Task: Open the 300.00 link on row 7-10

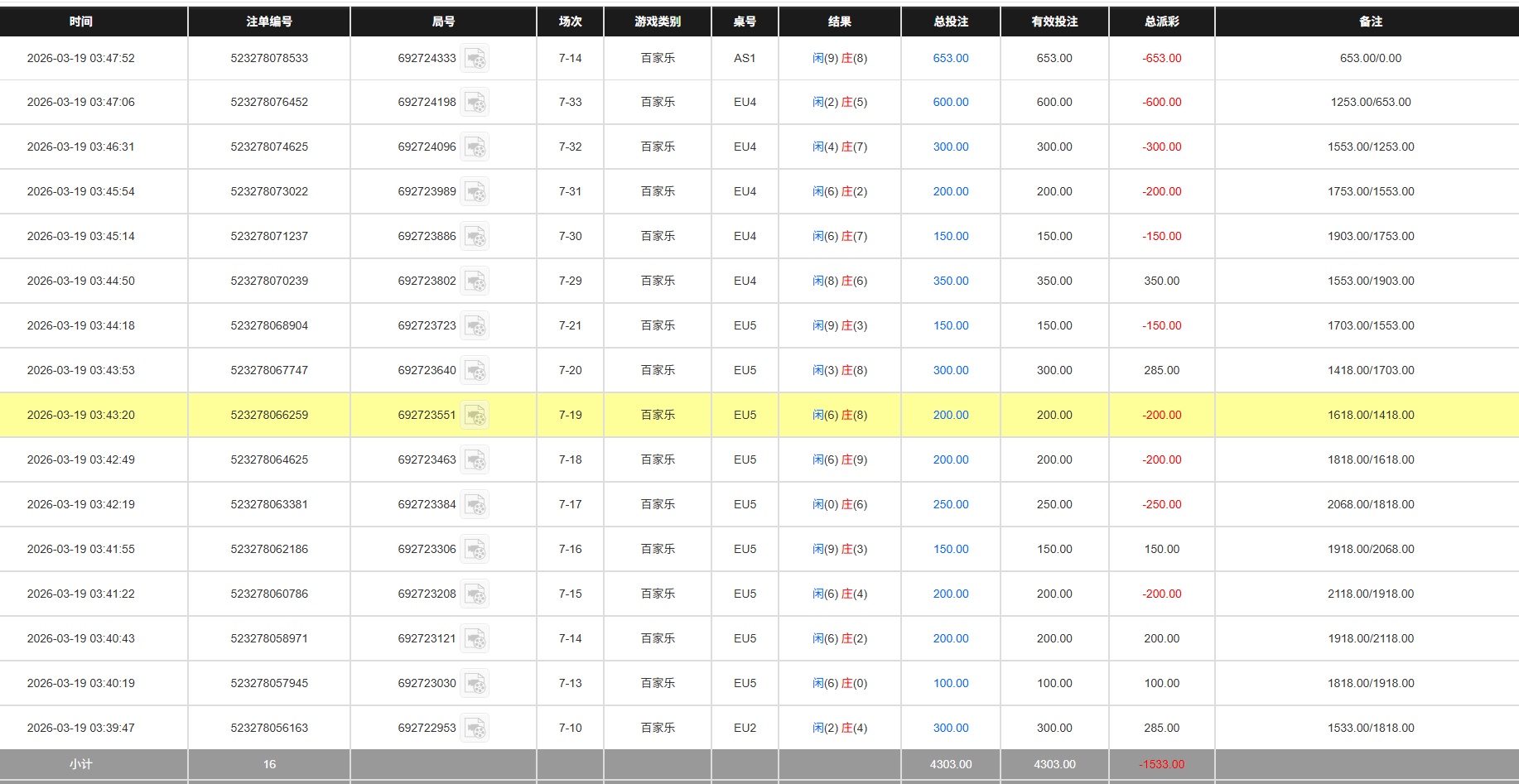Action: [x=950, y=728]
